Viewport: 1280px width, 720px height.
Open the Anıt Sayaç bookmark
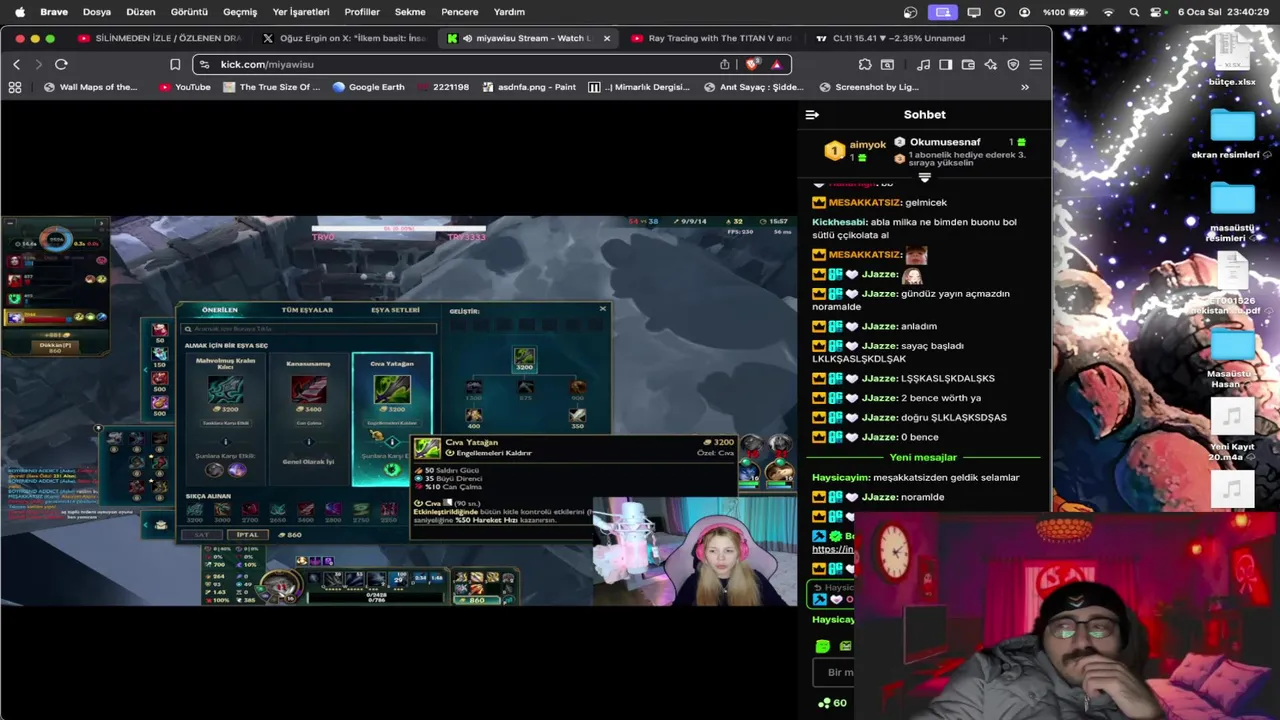coord(753,87)
